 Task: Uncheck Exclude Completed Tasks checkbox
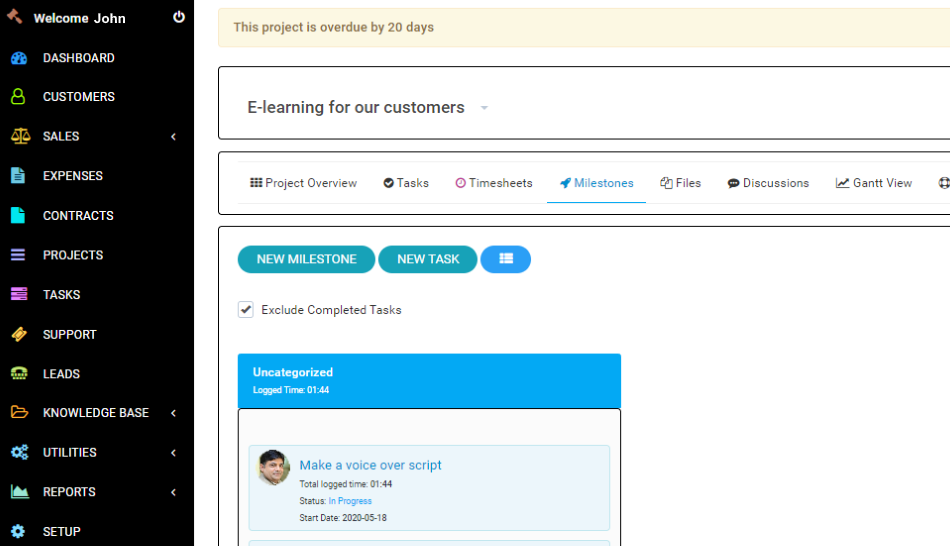point(246,310)
